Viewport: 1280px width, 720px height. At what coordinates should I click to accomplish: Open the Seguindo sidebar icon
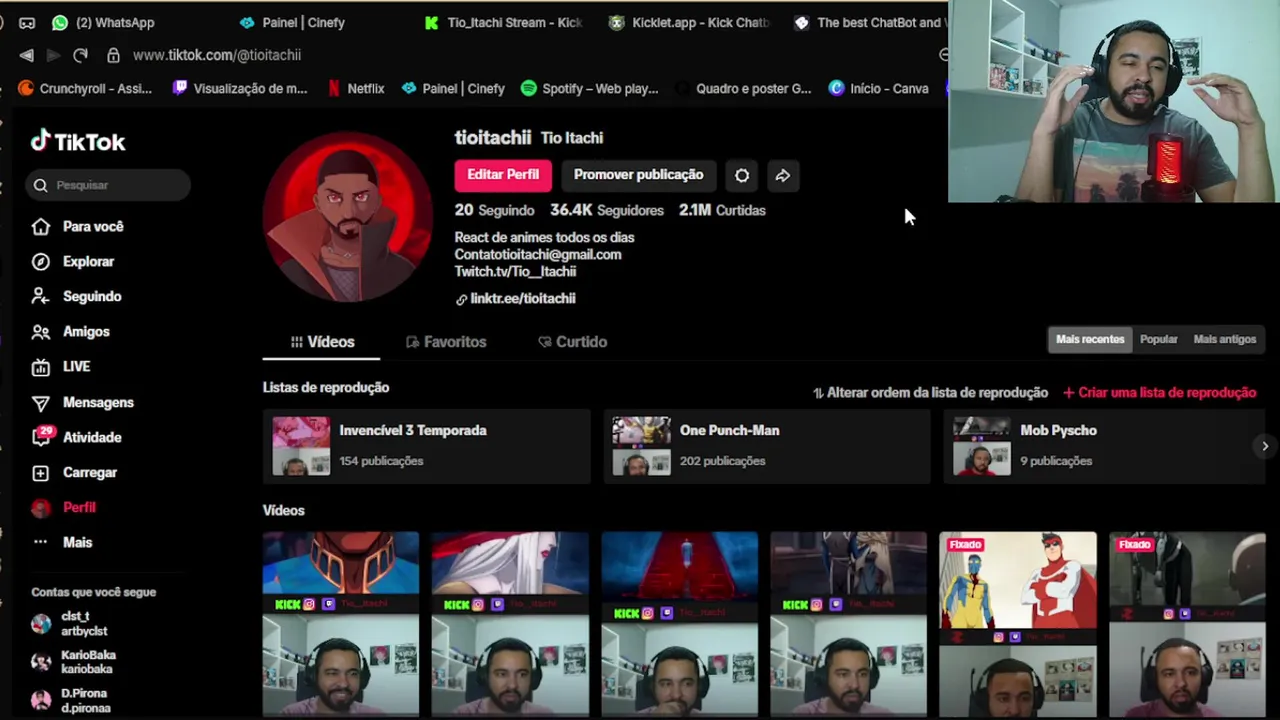point(41,297)
